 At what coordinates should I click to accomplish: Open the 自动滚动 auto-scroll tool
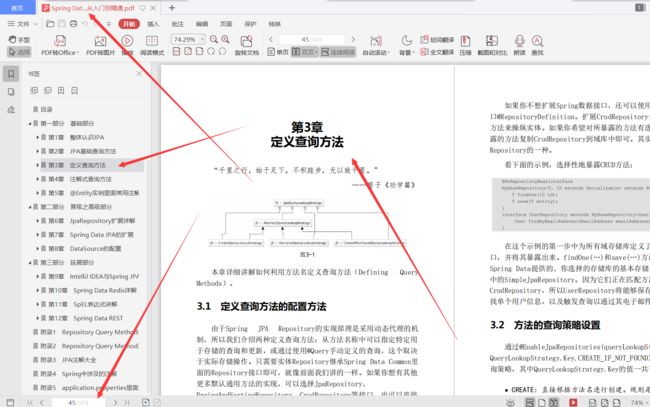click(x=376, y=46)
